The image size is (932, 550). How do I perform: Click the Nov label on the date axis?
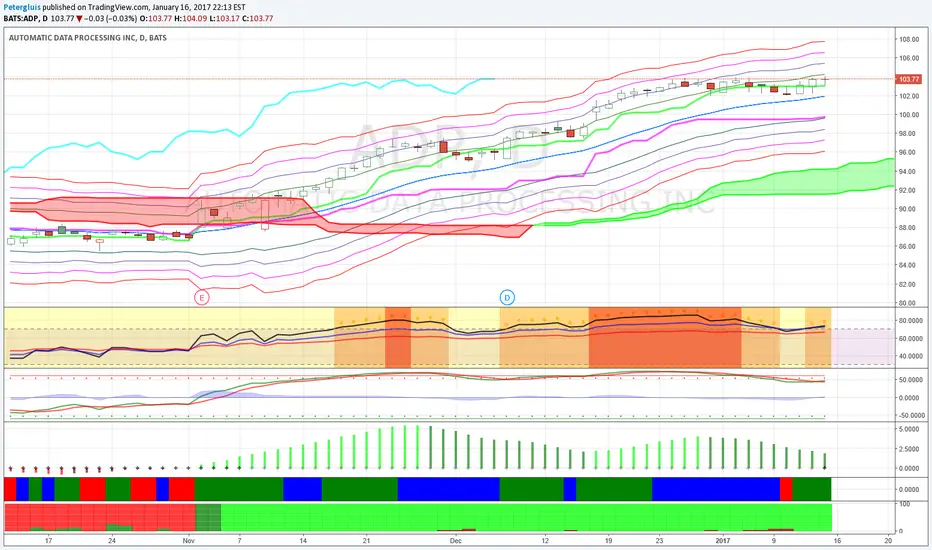188,540
